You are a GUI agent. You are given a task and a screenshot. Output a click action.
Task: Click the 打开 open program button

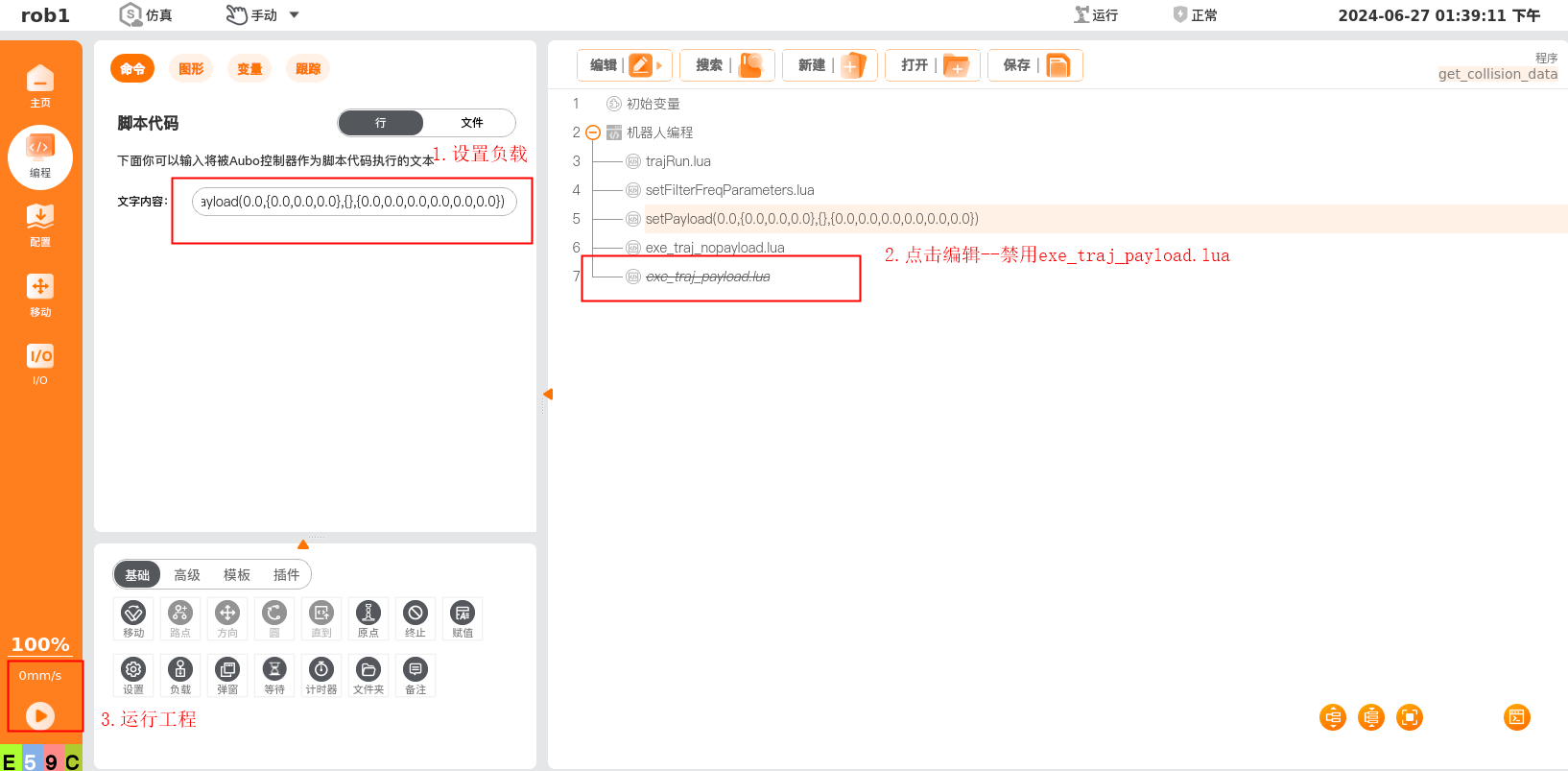pyautogui.click(x=933, y=65)
